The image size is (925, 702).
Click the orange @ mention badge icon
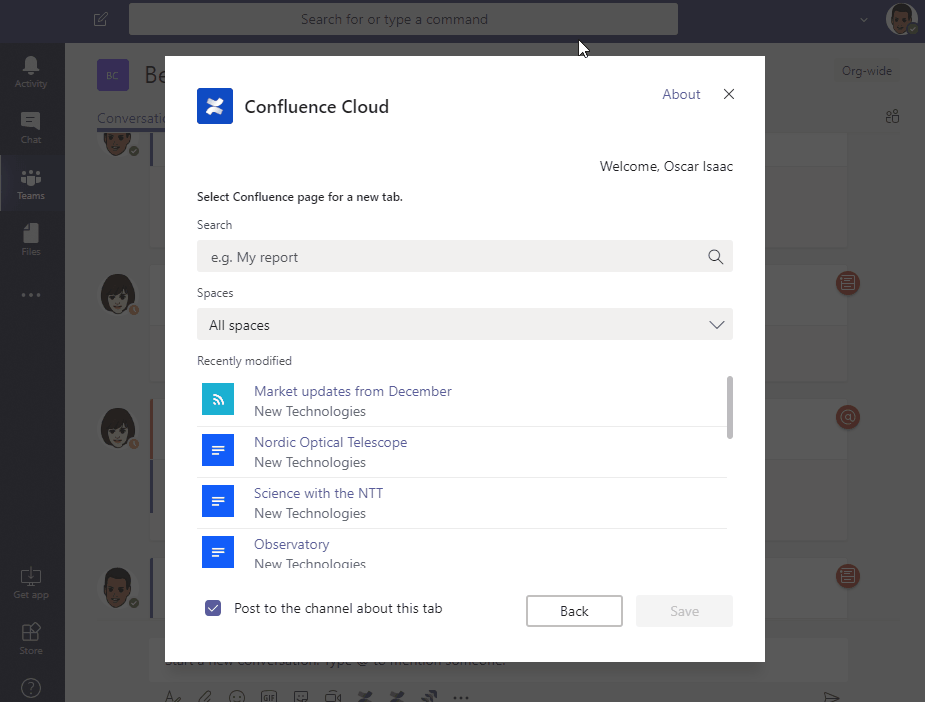click(848, 417)
